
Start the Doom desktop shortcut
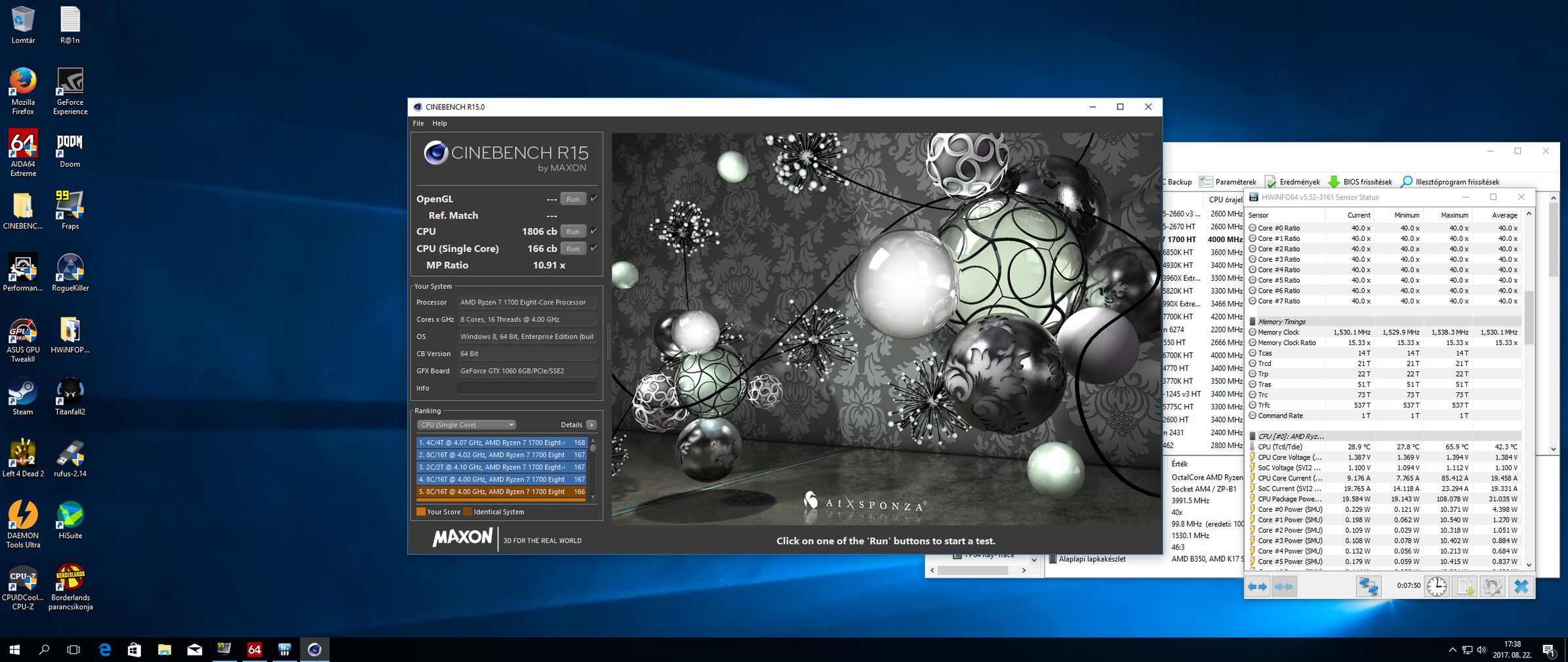70,149
